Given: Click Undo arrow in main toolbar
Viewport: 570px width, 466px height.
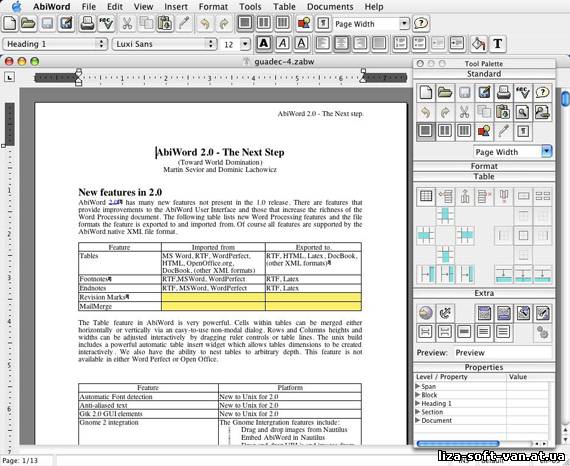Looking at the screenshot, I should [205, 24].
